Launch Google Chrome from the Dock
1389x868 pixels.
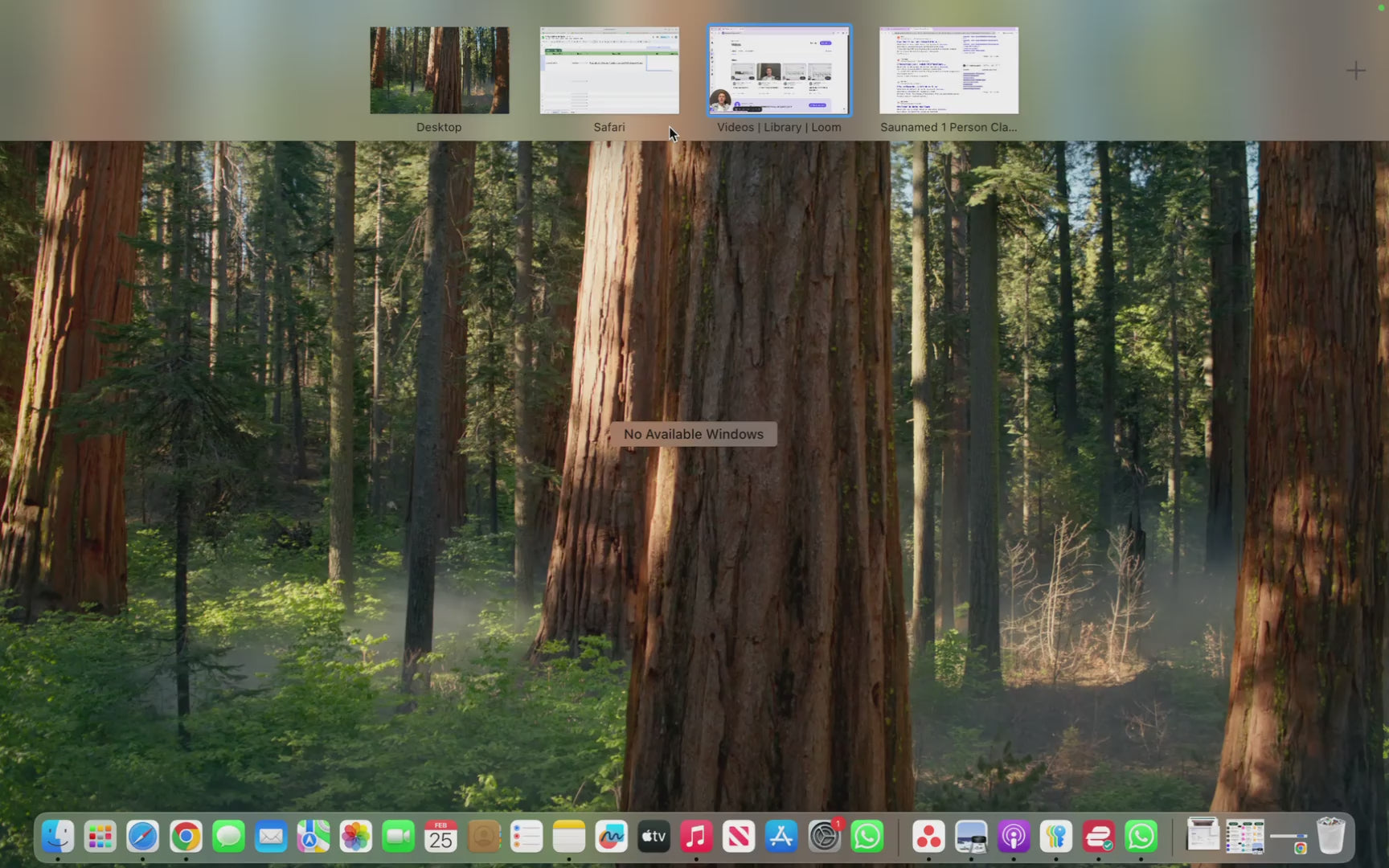coord(186,837)
